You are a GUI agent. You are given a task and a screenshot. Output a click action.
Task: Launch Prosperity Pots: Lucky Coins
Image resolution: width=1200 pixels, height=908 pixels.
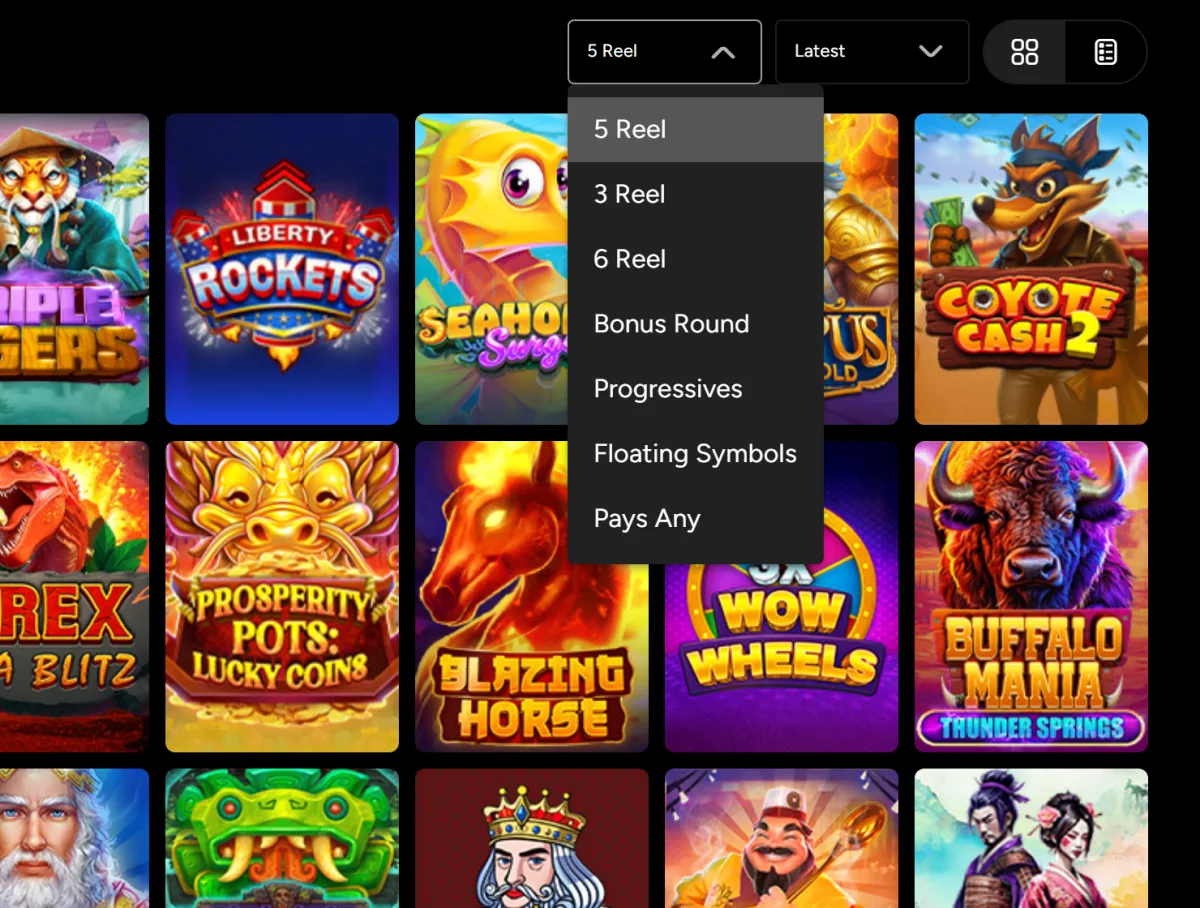tap(282, 596)
